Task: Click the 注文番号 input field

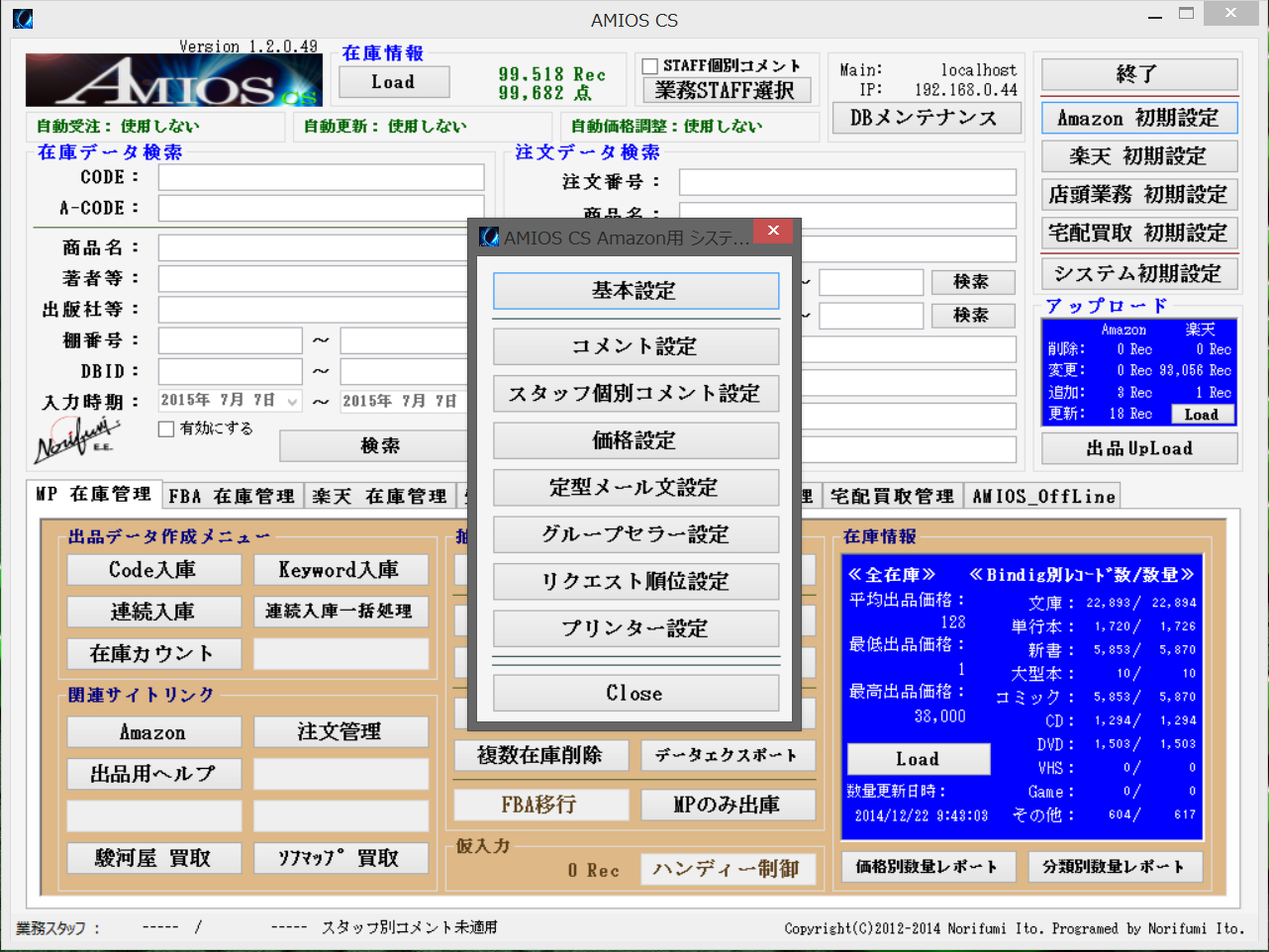Action: [x=847, y=182]
